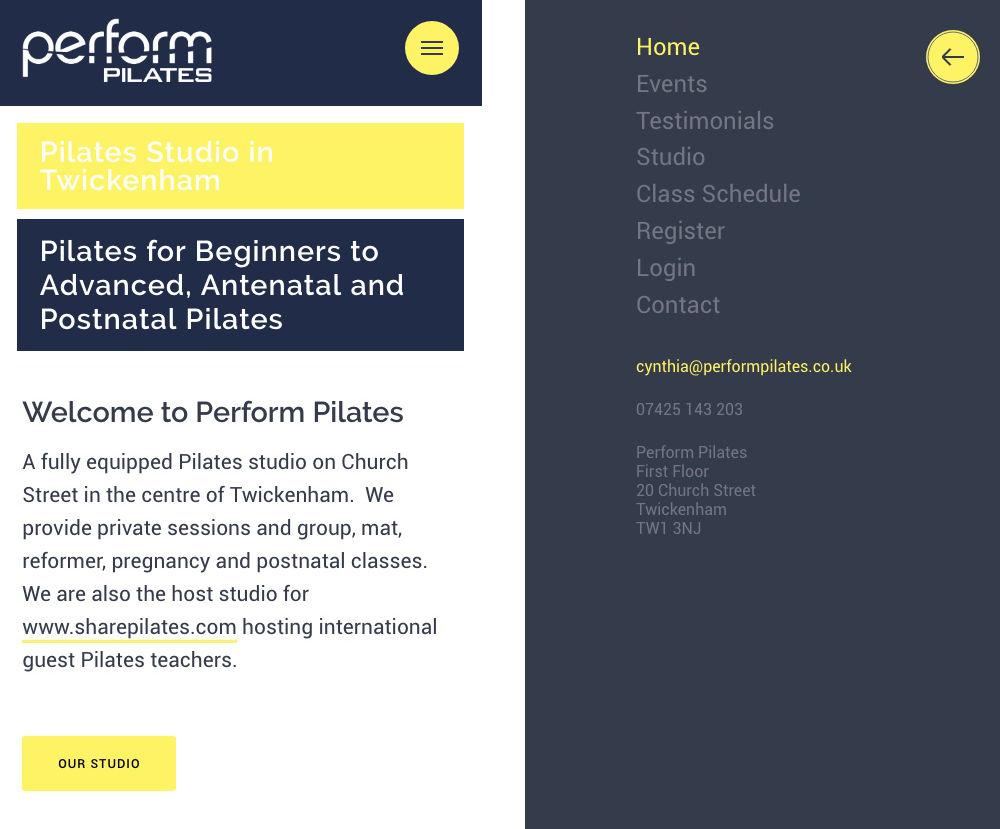Click the 20 Church Street address text

pyautogui.click(x=696, y=490)
